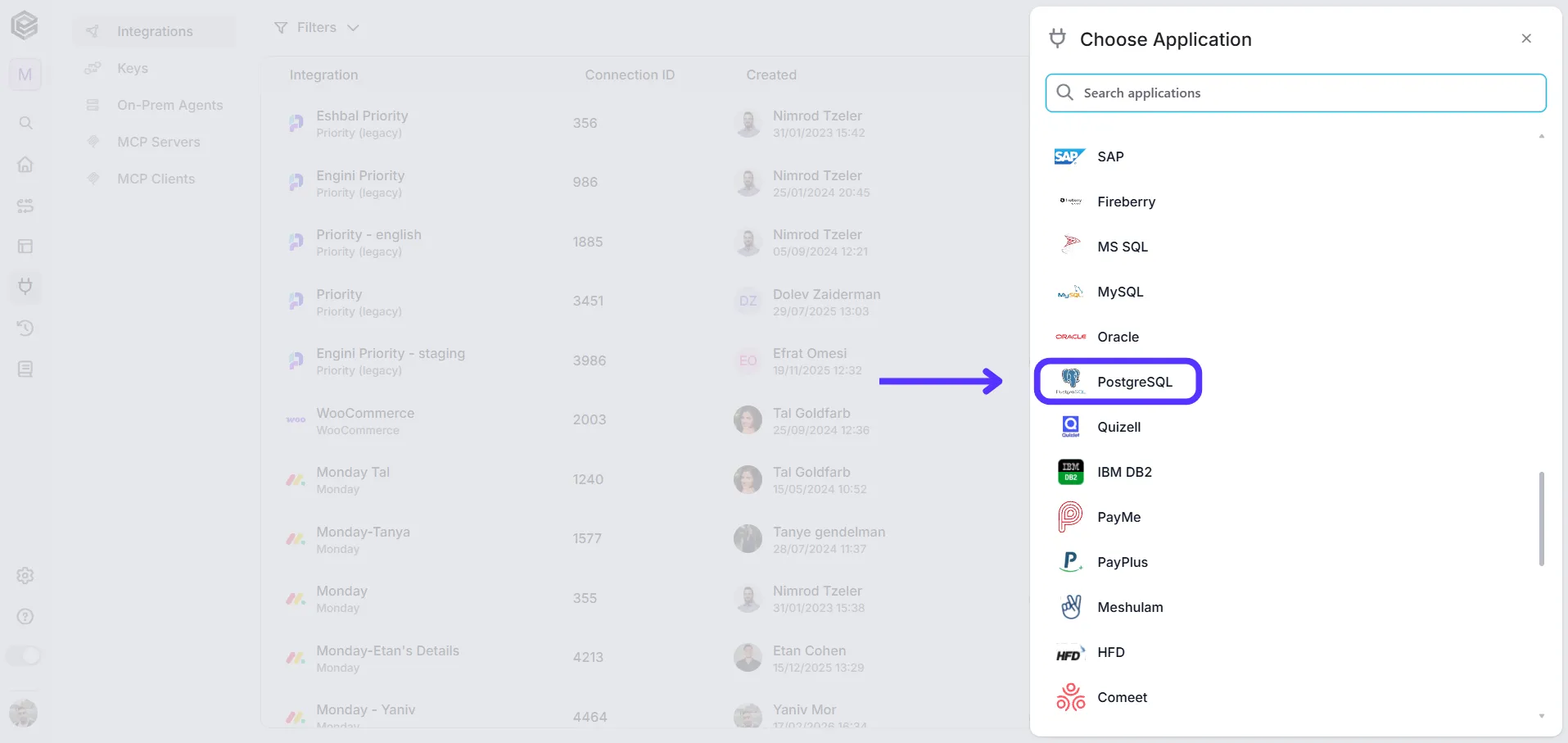Choose the Quizell app icon
Image resolution: width=1568 pixels, height=743 pixels.
tap(1070, 426)
